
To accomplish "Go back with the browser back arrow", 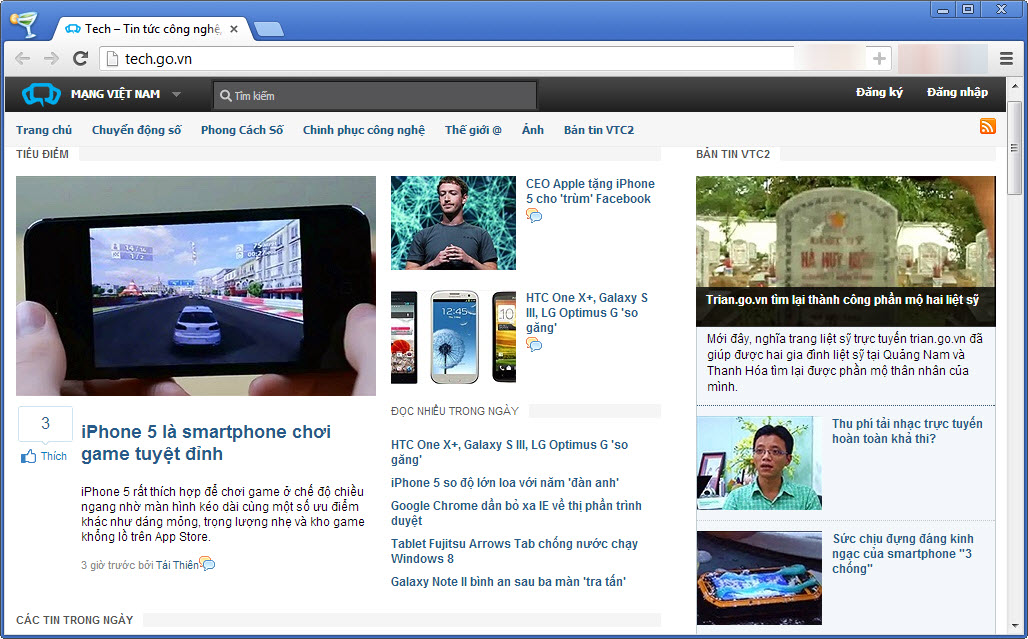I will click(22, 59).
